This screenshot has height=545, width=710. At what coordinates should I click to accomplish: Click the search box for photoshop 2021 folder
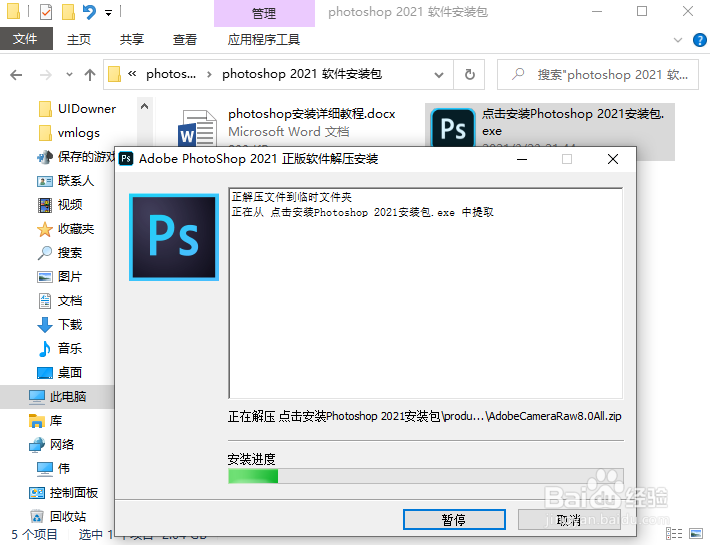click(598, 75)
